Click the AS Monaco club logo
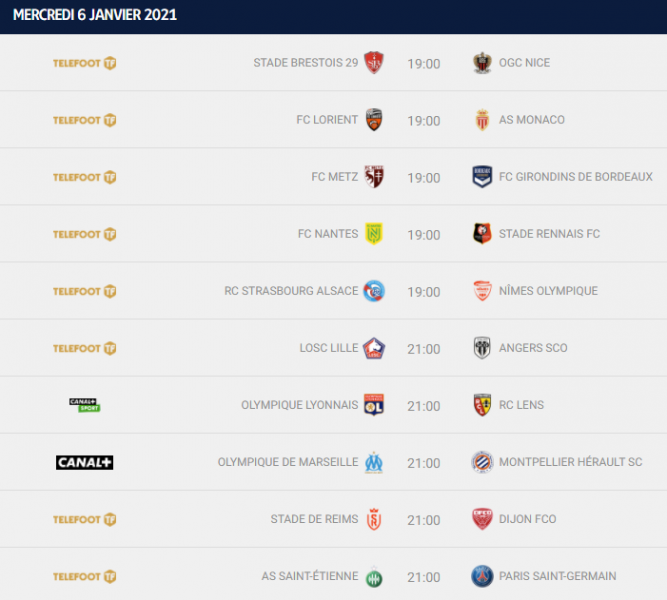The height and width of the screenshot is (600, 667). tap(482, 120)
